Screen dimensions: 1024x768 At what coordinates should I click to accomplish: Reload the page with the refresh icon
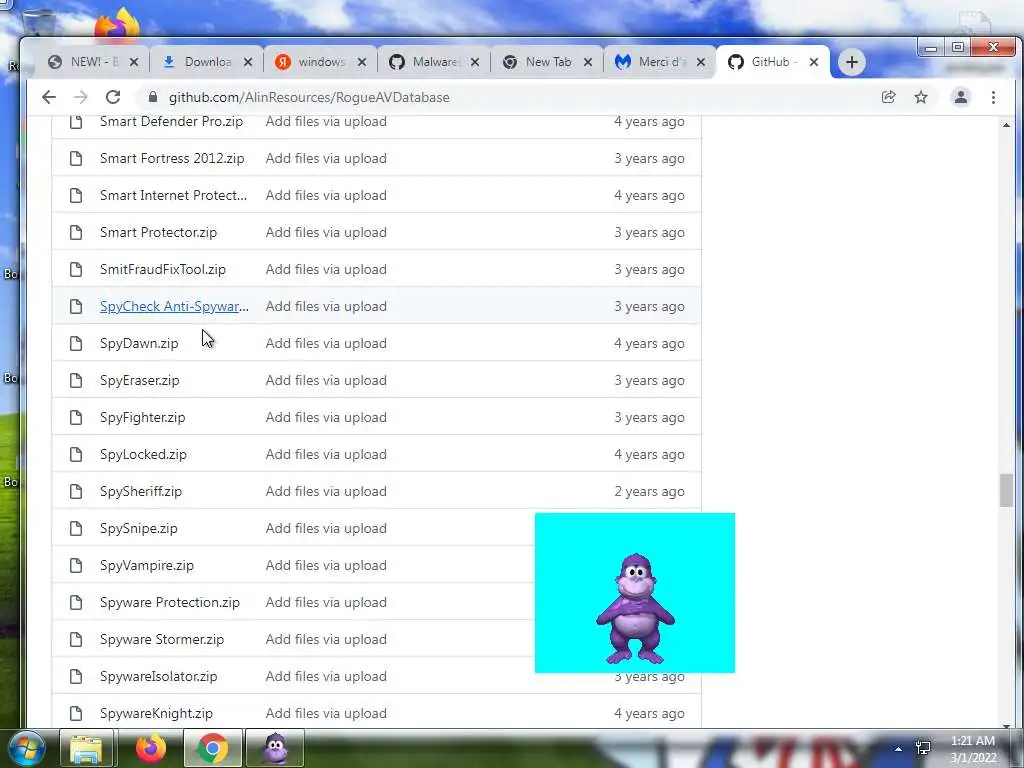[x=113, y=97]
